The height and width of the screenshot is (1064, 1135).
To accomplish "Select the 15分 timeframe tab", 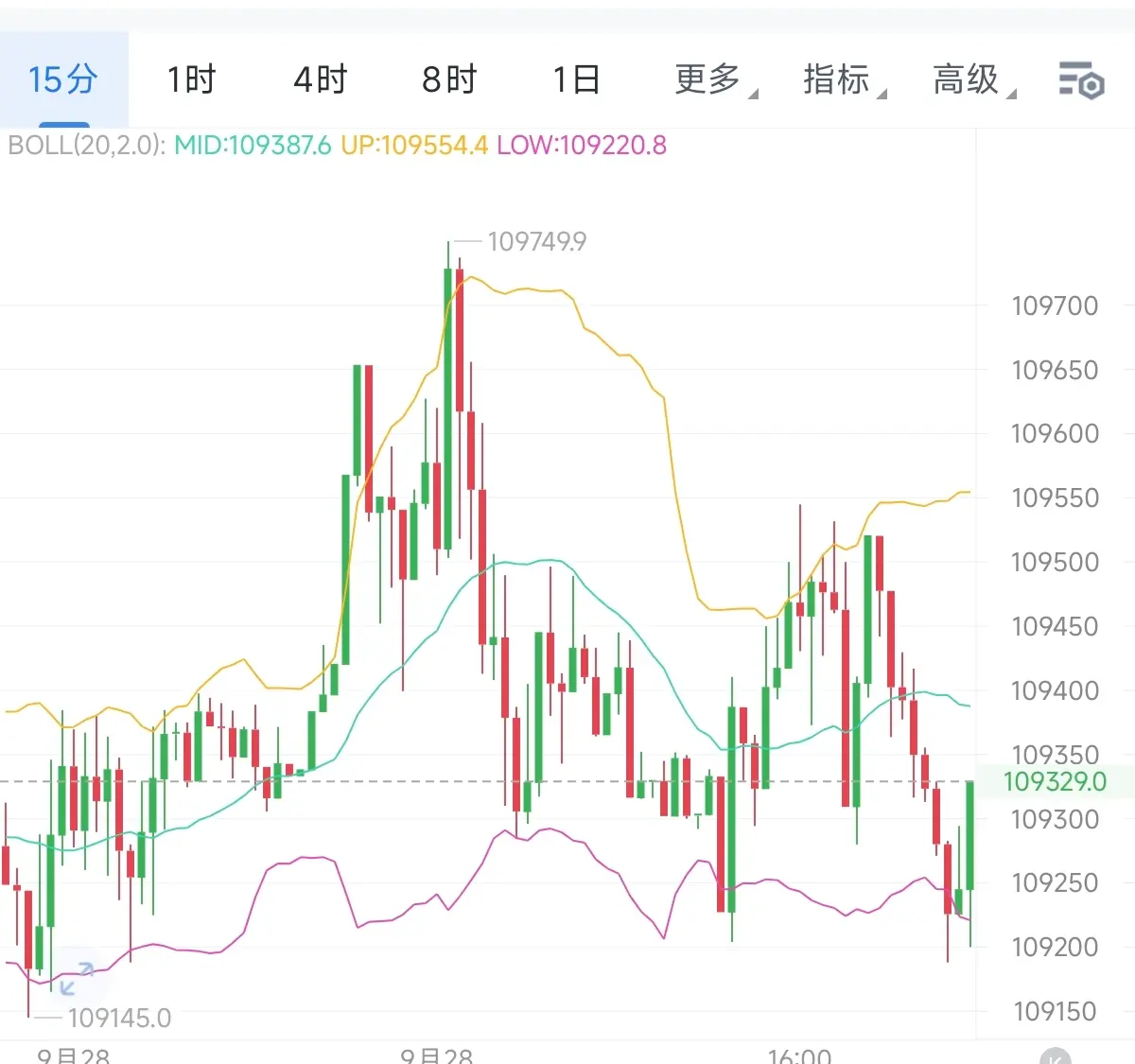I will (63, 79).
